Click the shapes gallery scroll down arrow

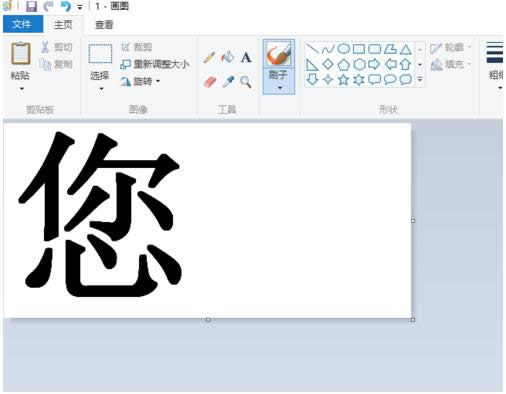pyautogui.click(x=420, y=65)
